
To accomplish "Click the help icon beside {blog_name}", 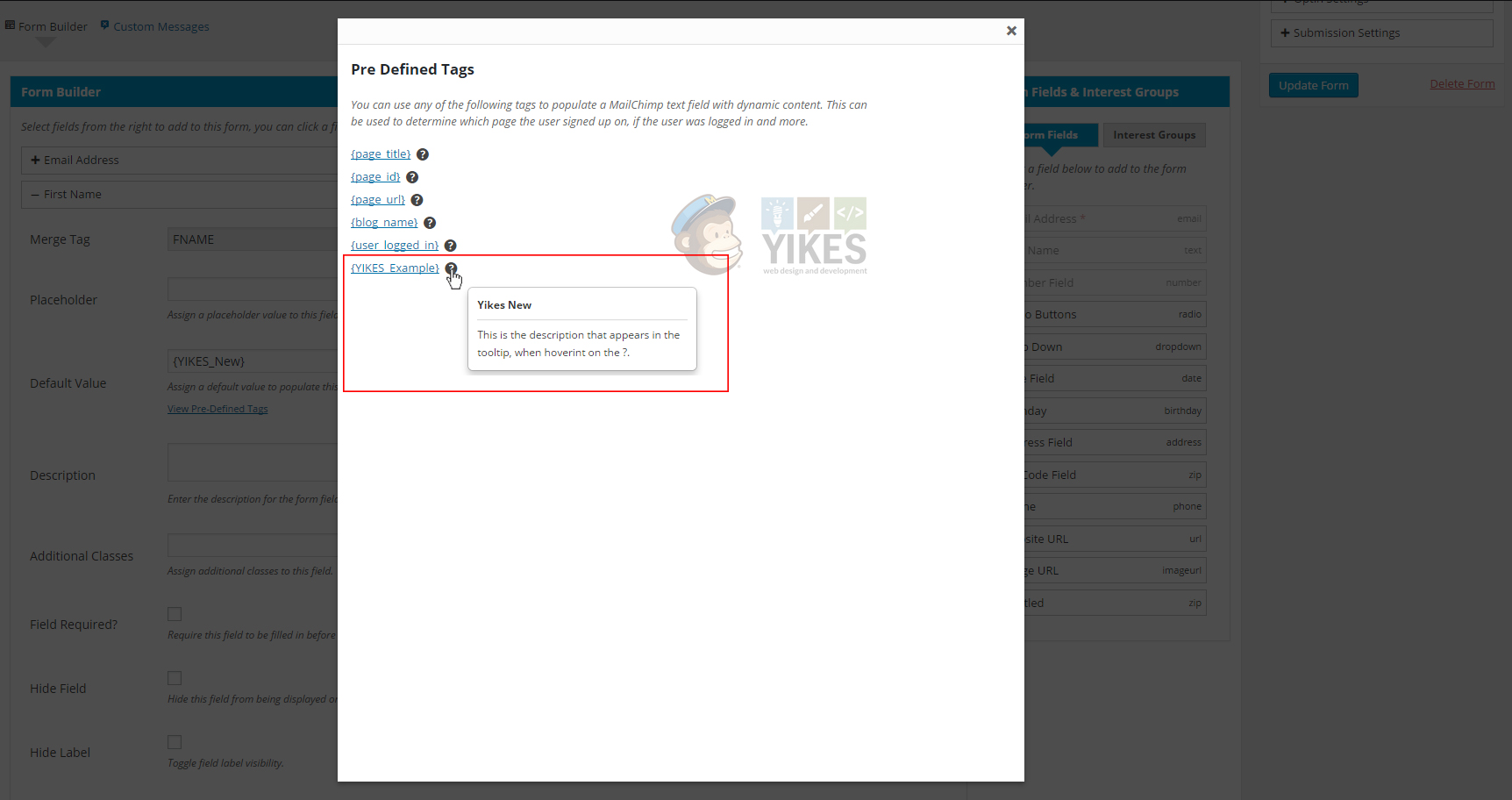I will click(x=430, y=223).
